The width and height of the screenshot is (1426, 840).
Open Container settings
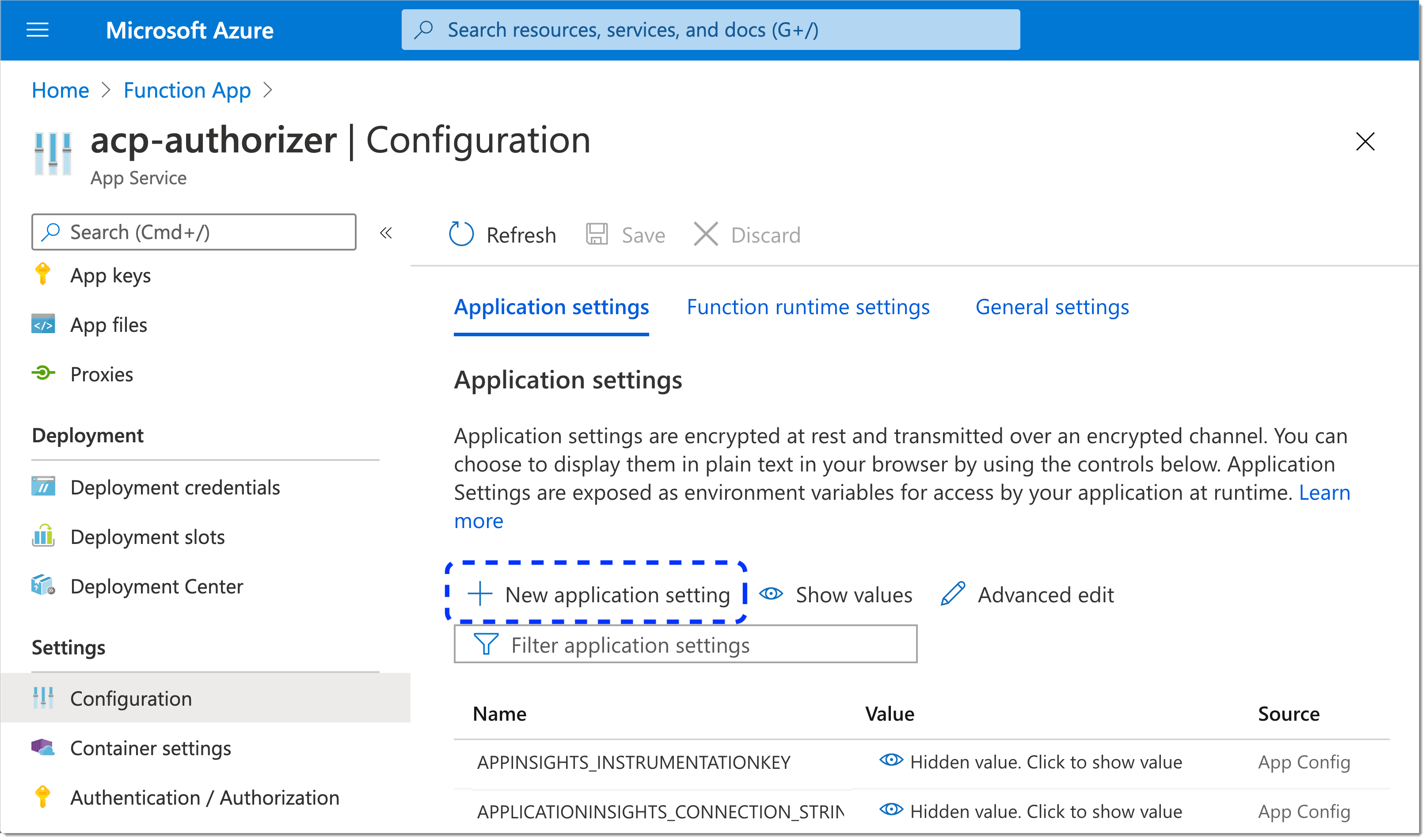pyautogui.click(x=151, y=749)
